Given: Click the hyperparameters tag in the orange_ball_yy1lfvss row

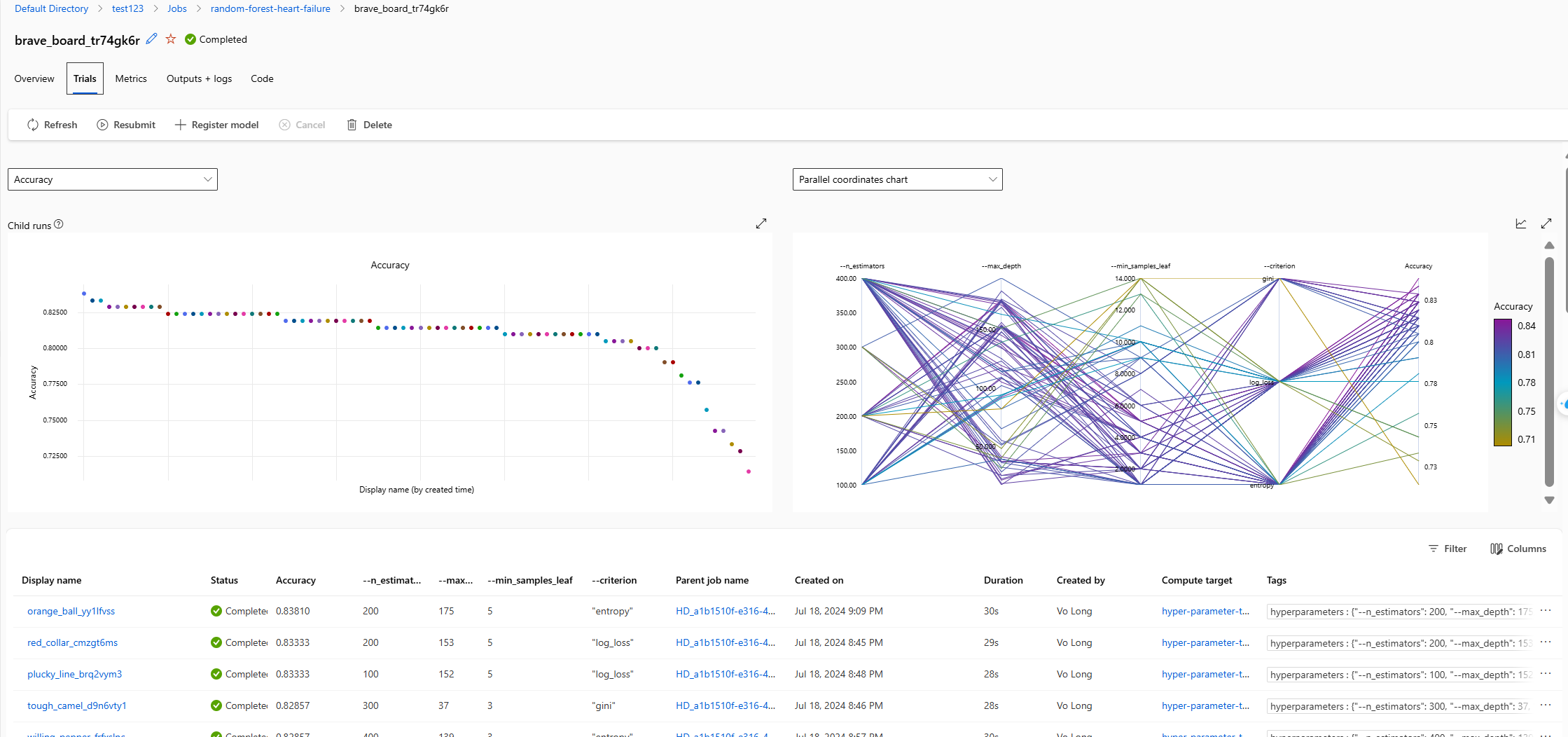Looking at the screenshot, I should 1399,612.
